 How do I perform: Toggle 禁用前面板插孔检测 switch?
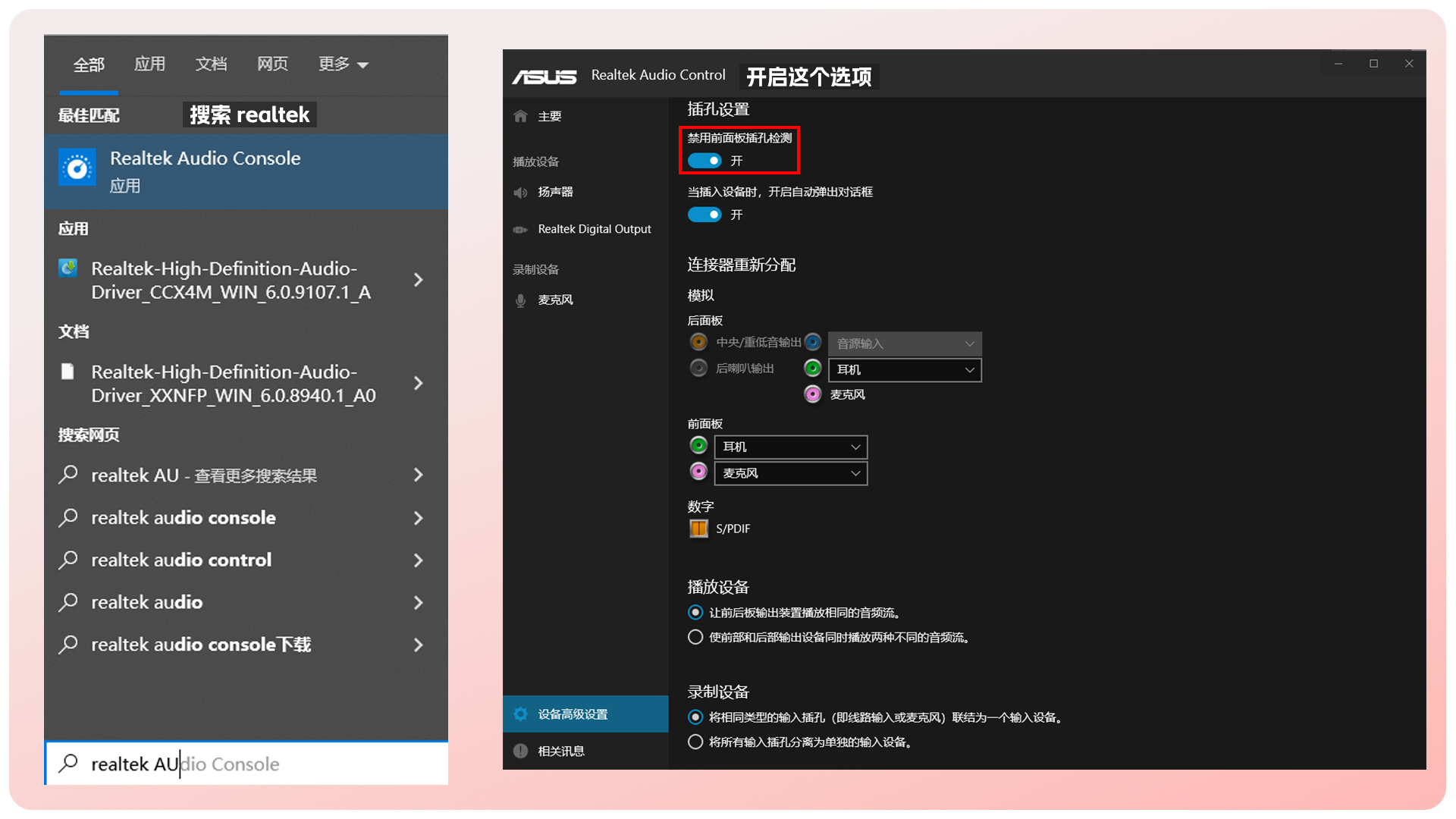point(704,161)
